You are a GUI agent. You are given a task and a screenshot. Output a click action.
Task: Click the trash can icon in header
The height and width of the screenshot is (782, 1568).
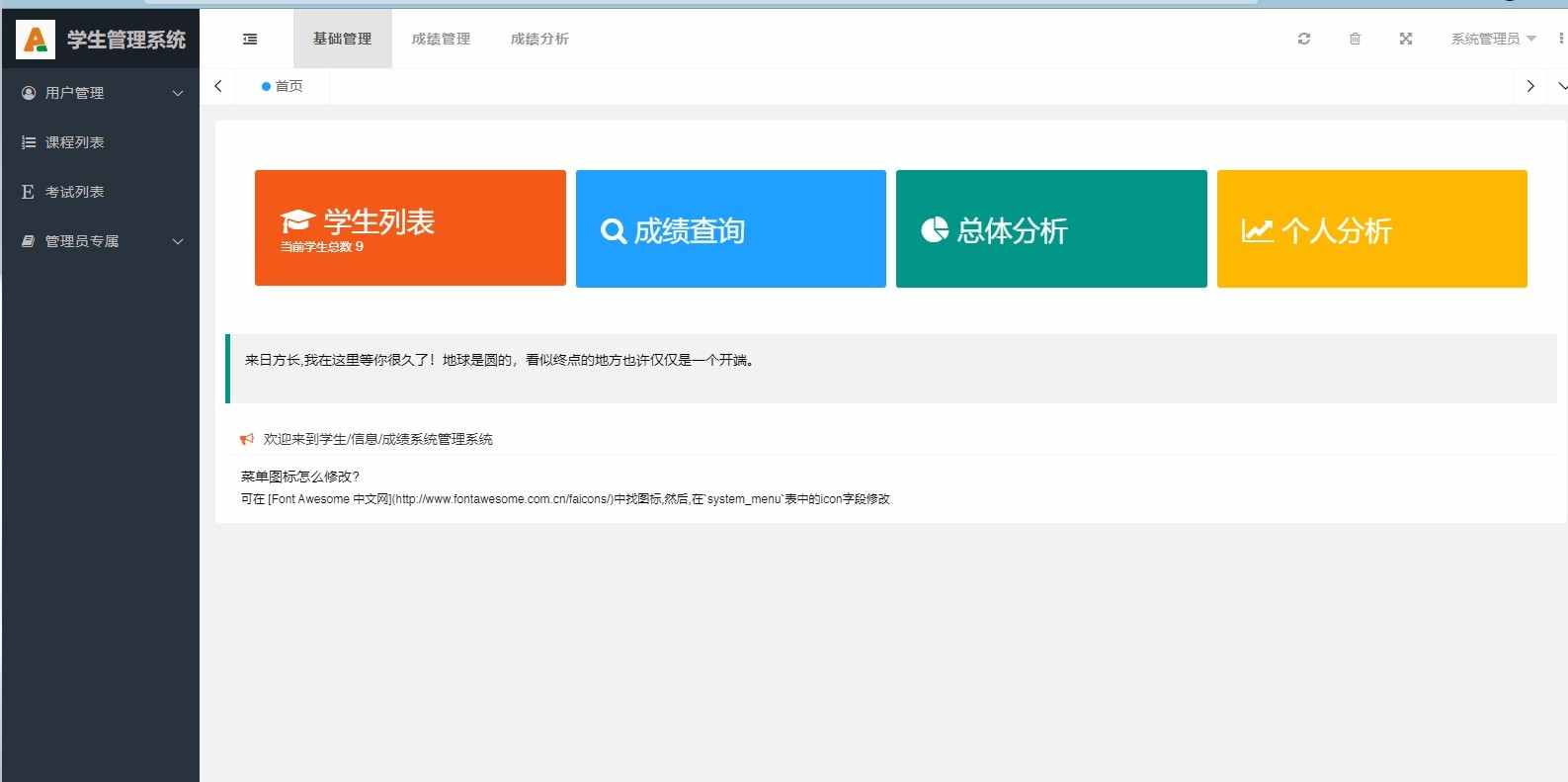coord(1355,39)
